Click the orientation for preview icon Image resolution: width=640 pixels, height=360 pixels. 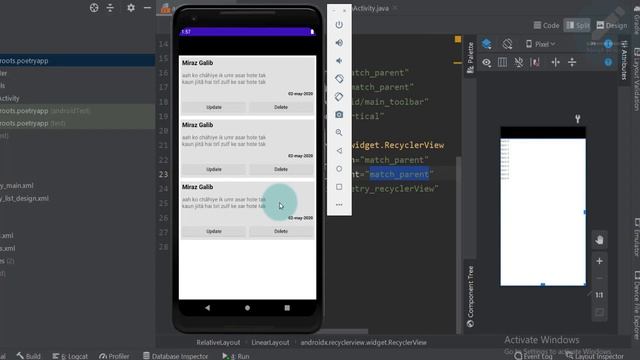coord(507,44)
